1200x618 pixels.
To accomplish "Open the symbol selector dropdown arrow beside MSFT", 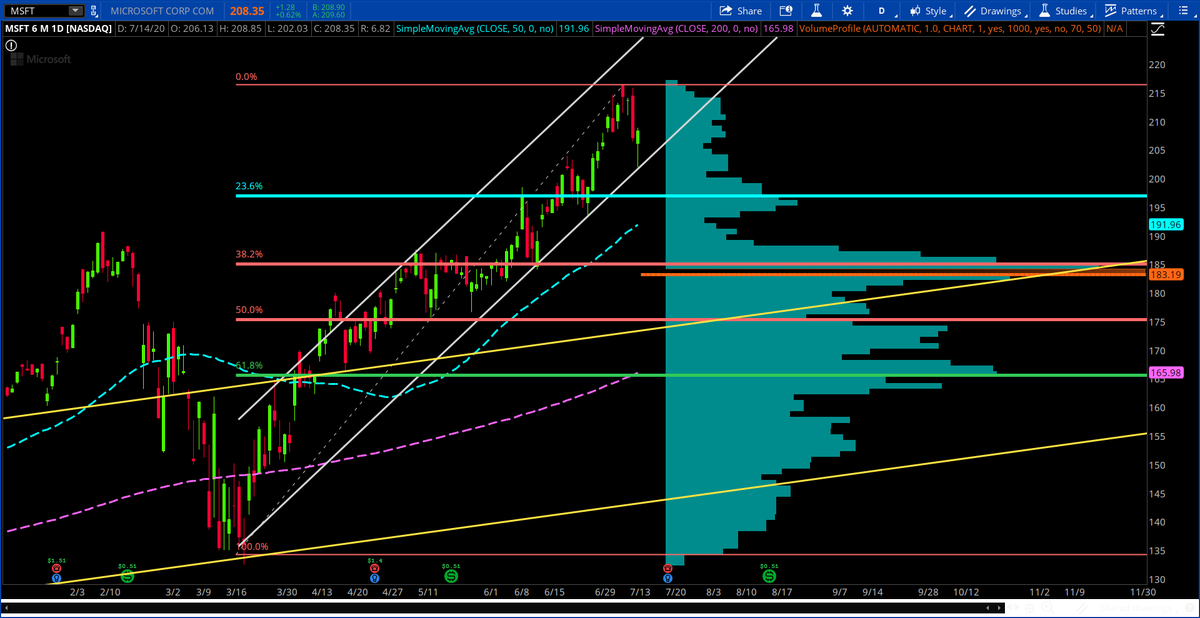I will (x=74, y=11).
